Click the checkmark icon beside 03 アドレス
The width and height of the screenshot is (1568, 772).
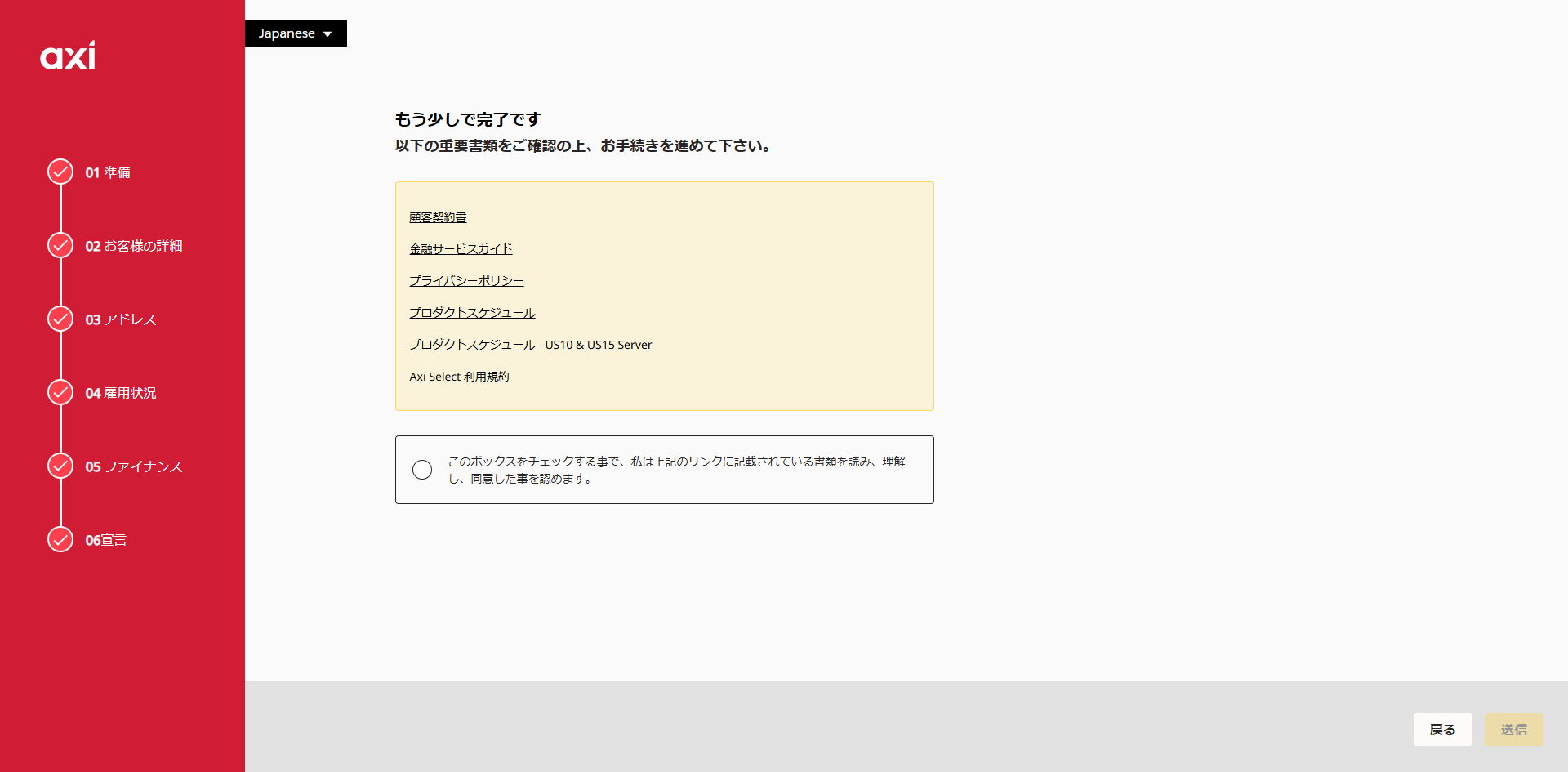(x=60, y=319)
